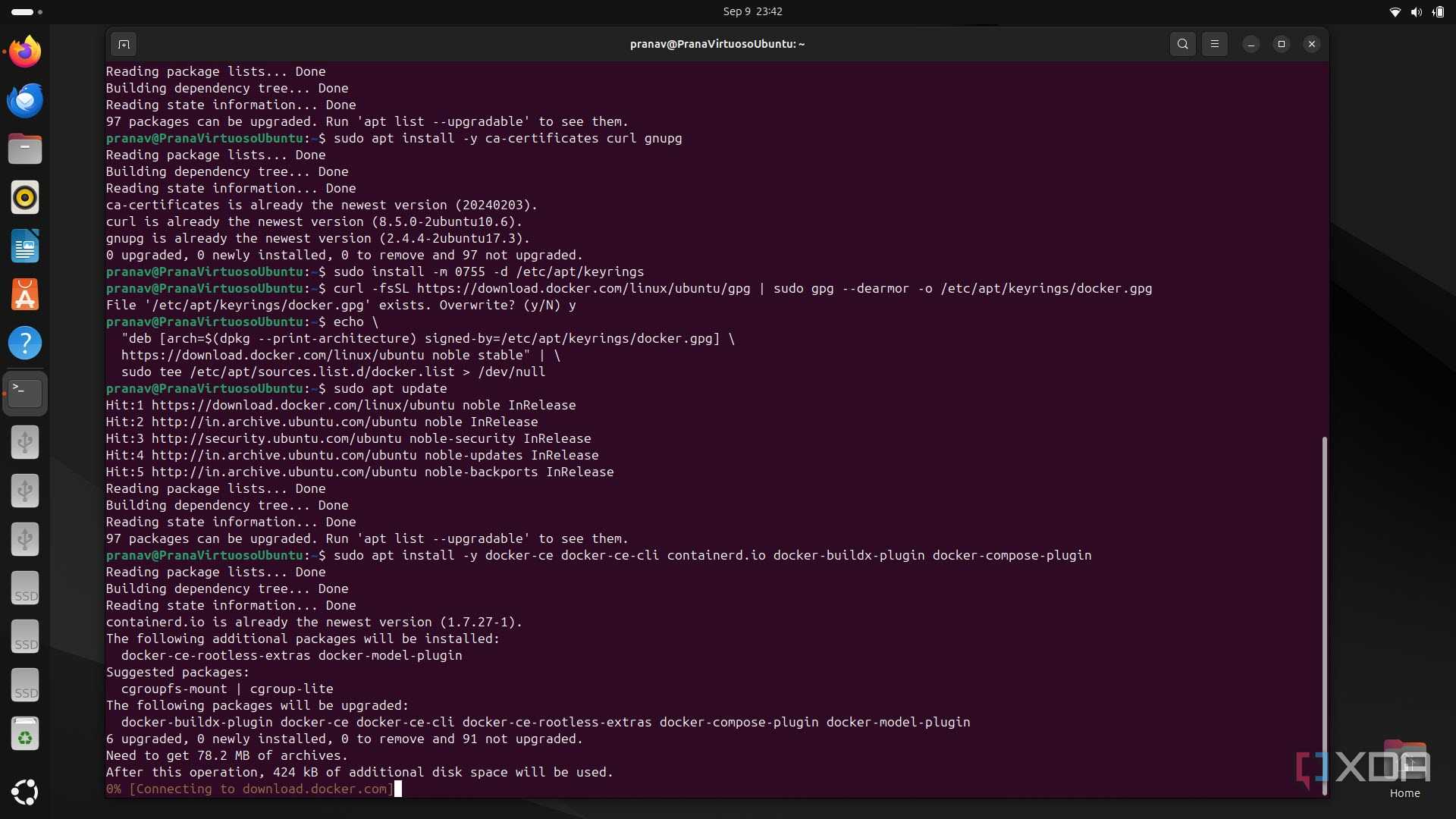Click the 'Hit:3 http://security.ubuntu.com' line
Viewport: 1456px width, 819px height.
[348, 438]
